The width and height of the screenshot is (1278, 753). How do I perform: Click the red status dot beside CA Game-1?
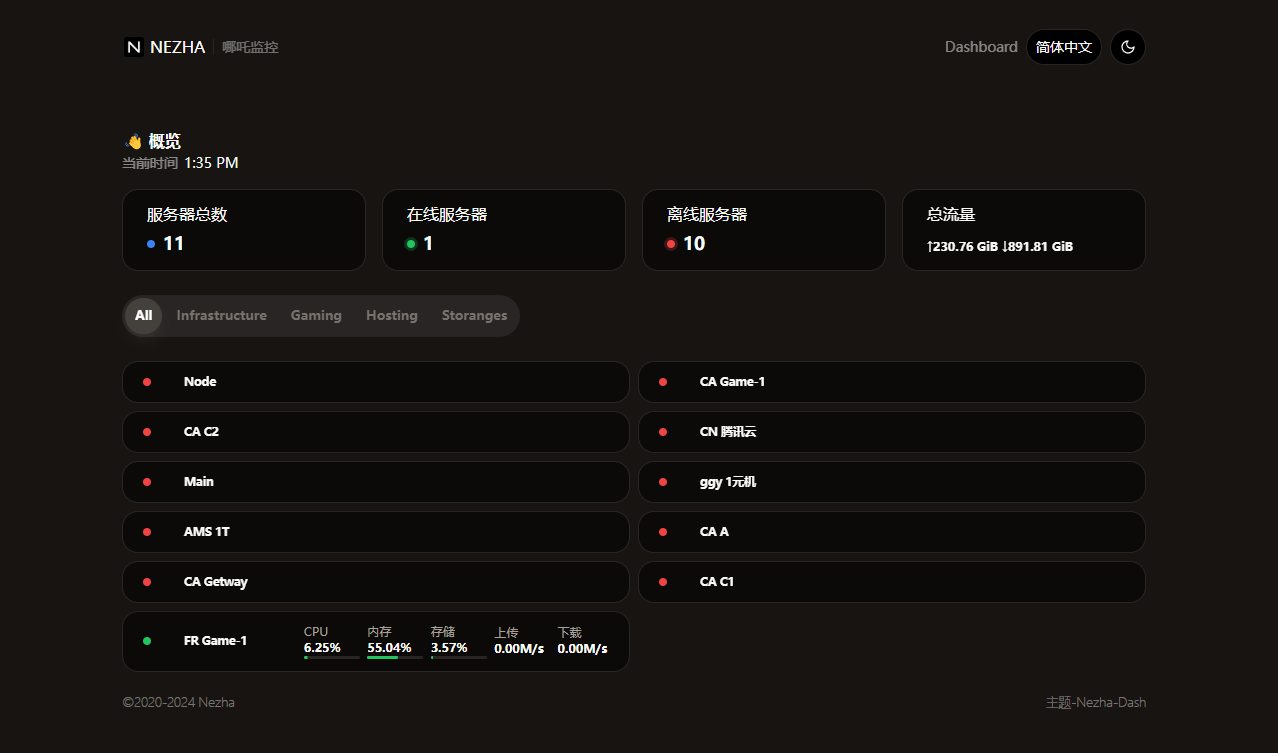click(x=663, y=382)
